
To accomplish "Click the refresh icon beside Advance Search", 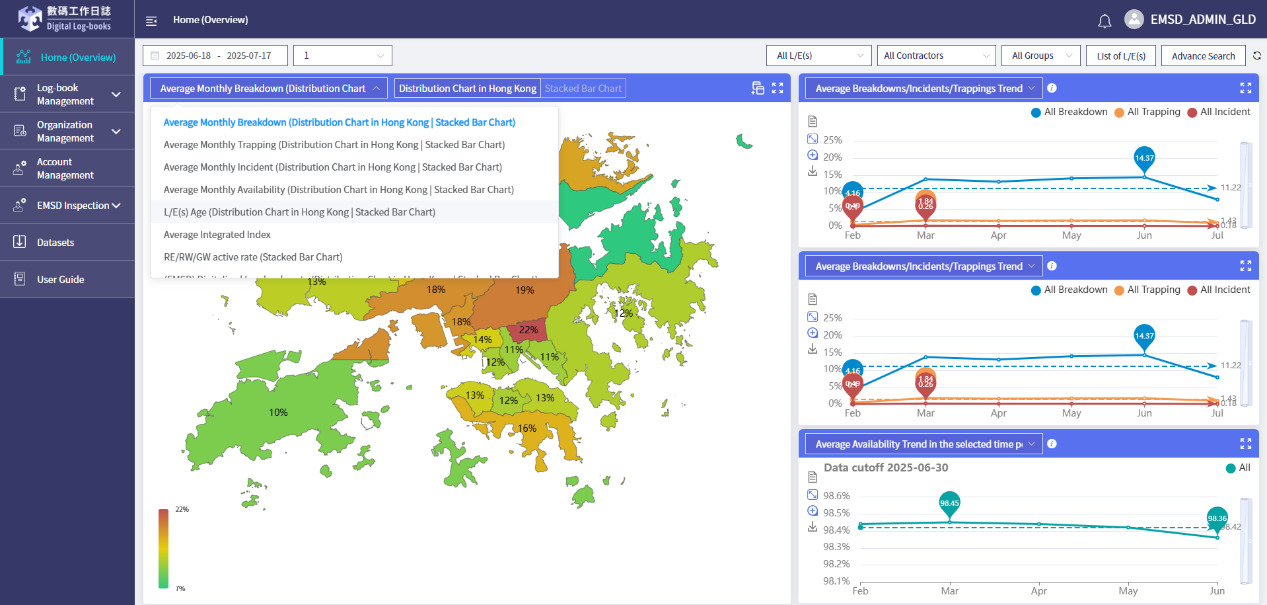I will click(x=1257, y=56).
